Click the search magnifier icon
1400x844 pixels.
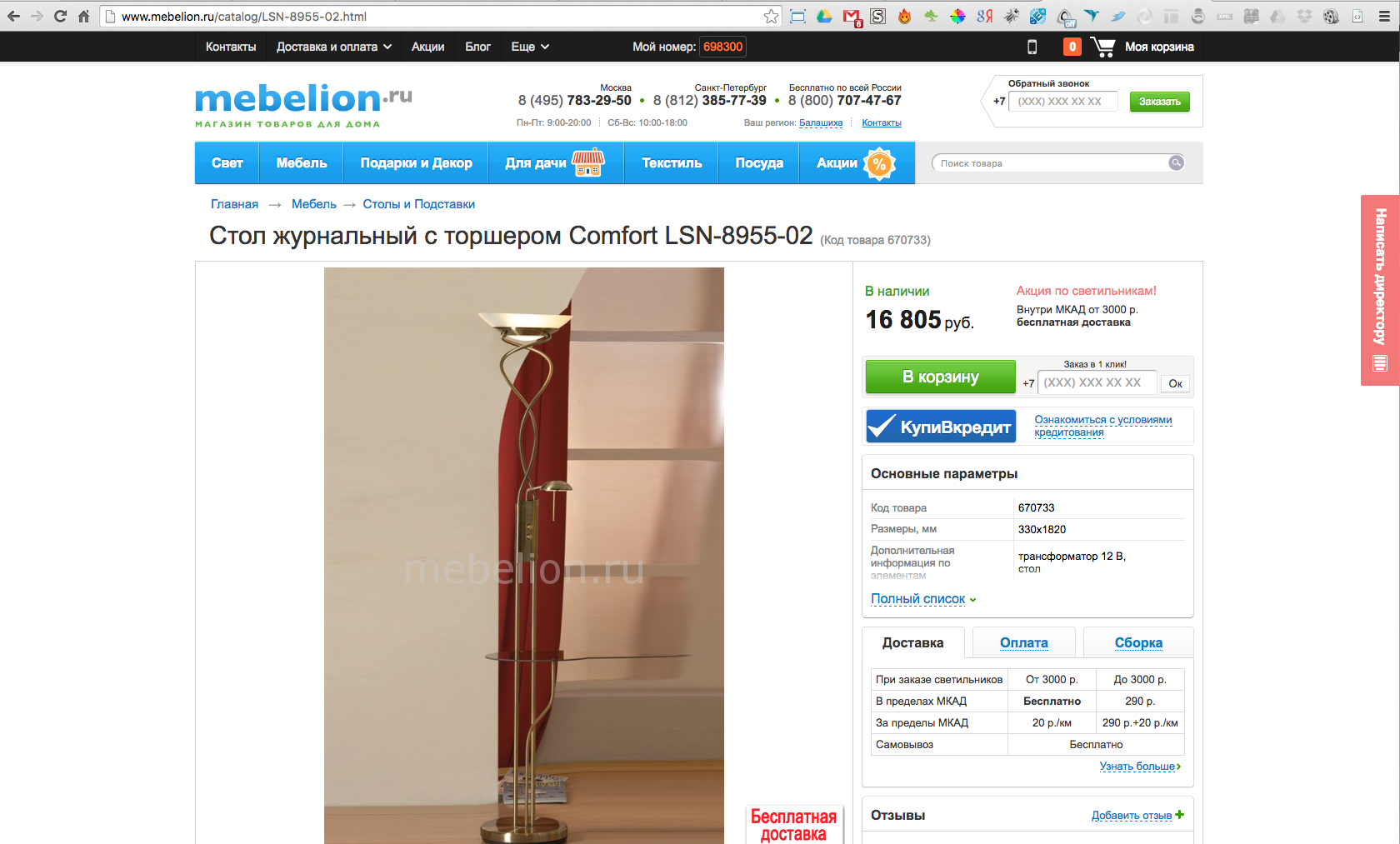click(1176, 162)
